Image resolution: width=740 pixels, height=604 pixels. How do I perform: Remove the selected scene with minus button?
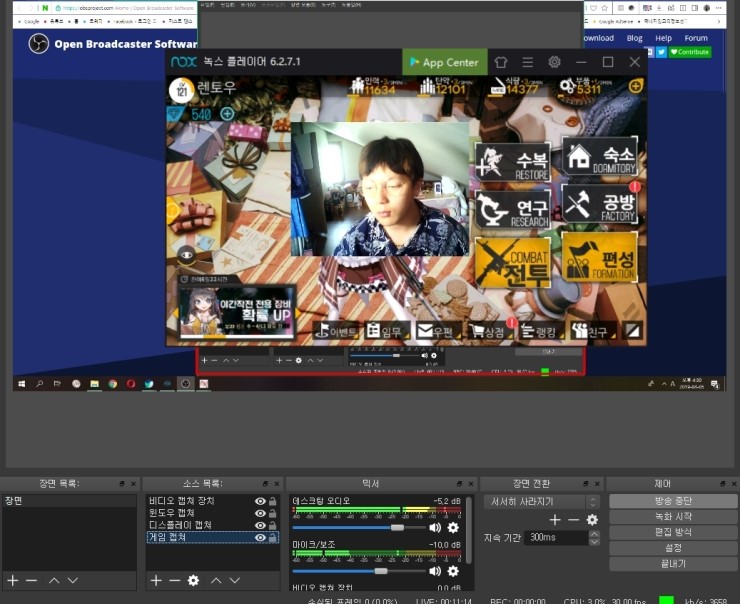[x=32, y=580]
